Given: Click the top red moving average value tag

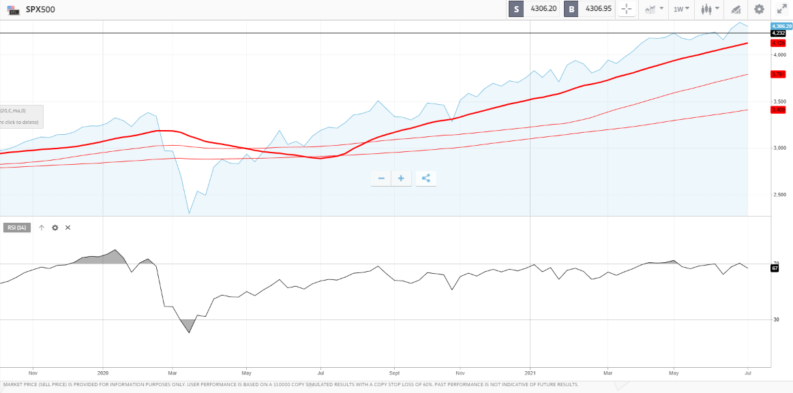Looking at the screenshot, I should point(777,43).
